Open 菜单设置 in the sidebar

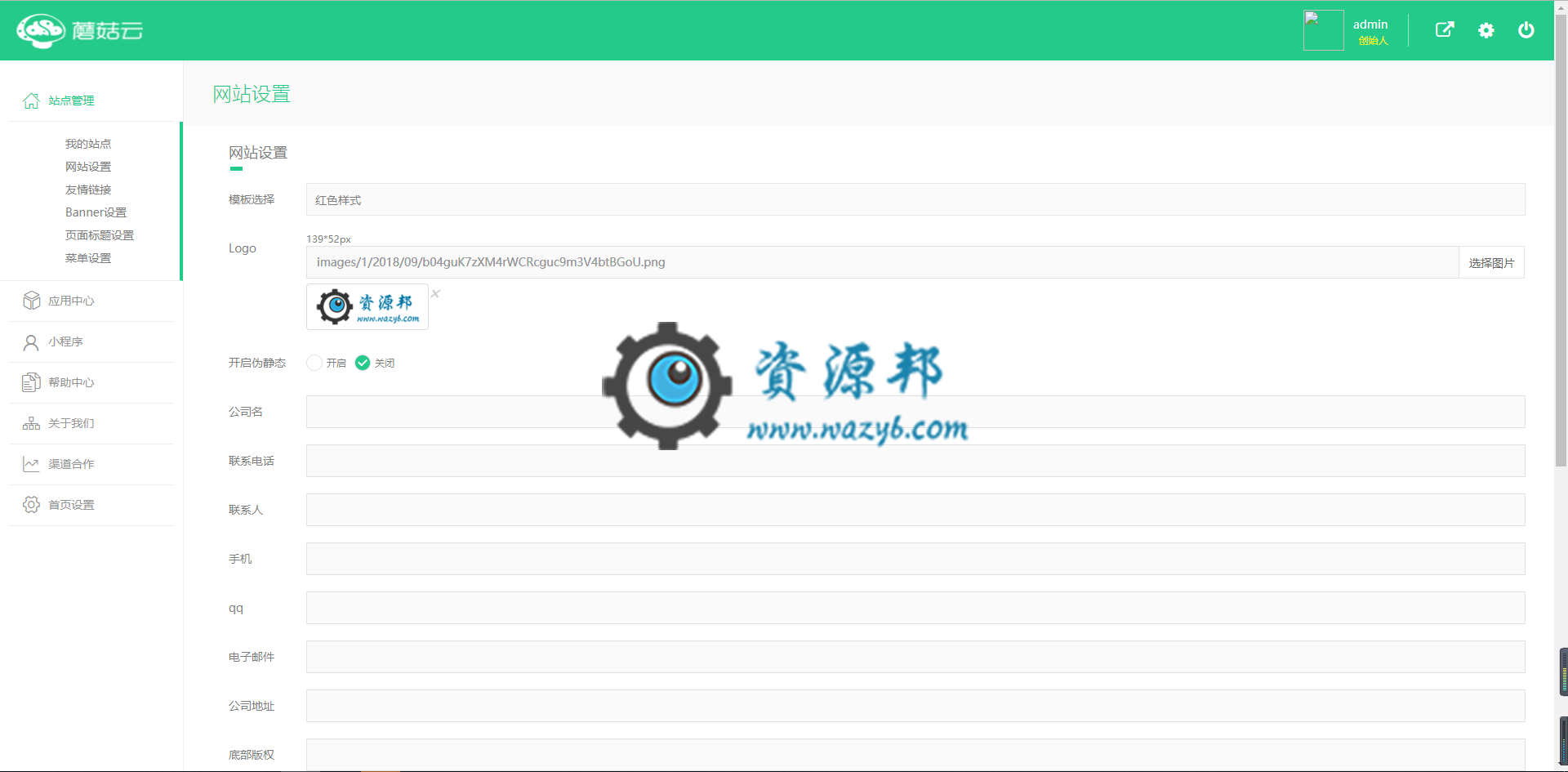coord(88,258)
